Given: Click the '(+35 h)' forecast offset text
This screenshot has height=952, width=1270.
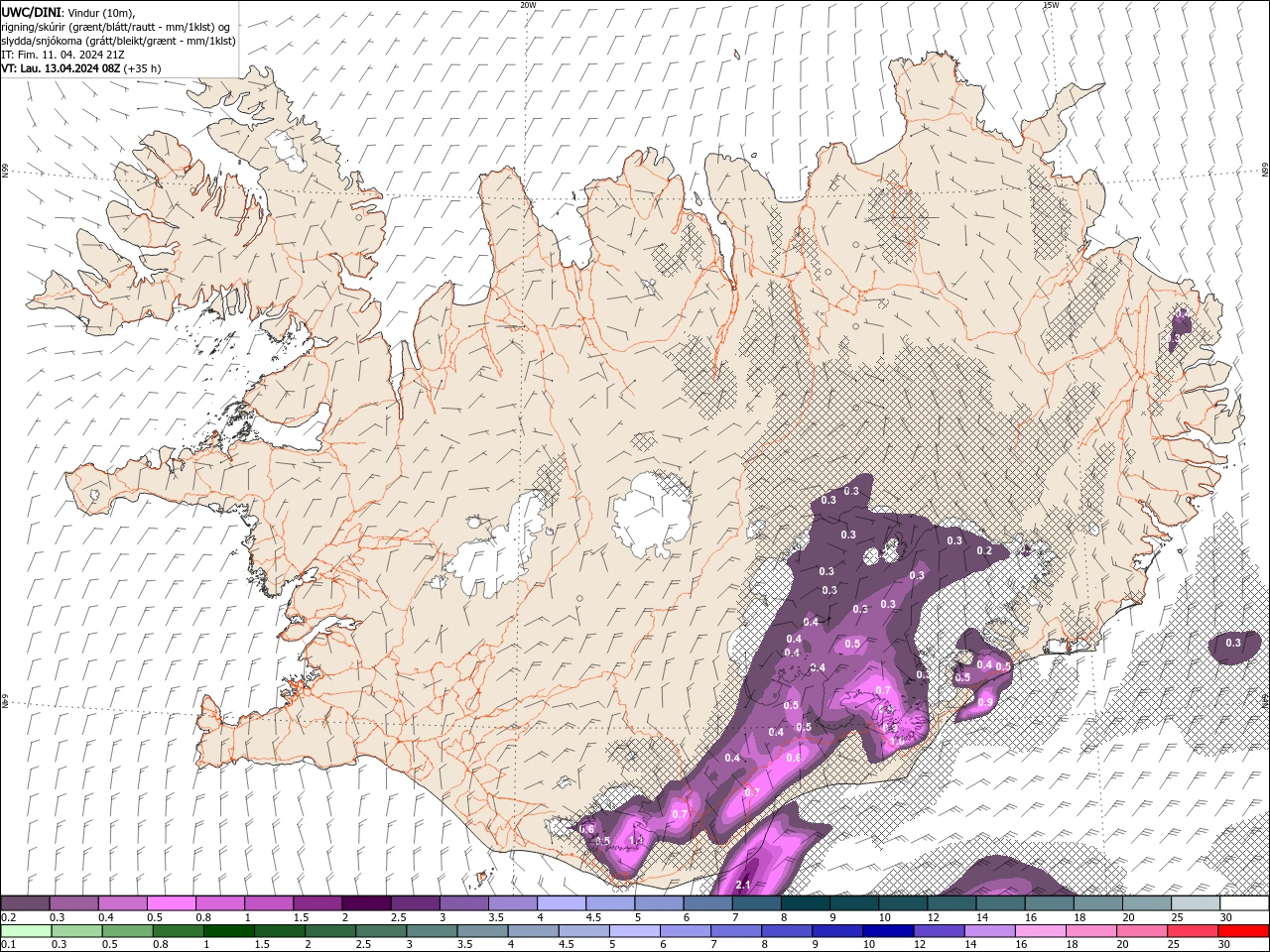Looking at the screenshot, I should [x=143, y=68].
